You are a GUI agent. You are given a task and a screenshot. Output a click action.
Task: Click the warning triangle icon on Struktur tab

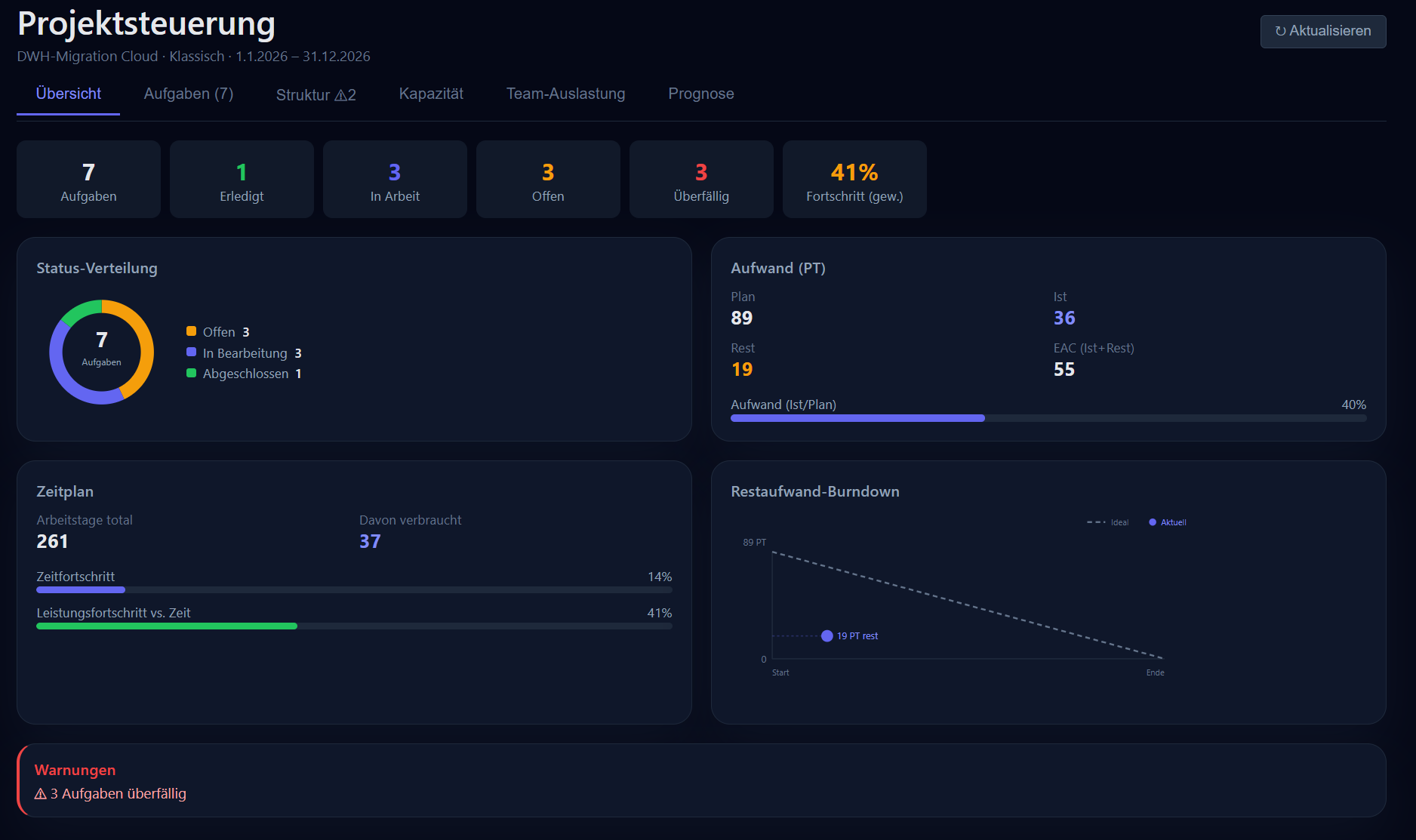tap(340, 95)
